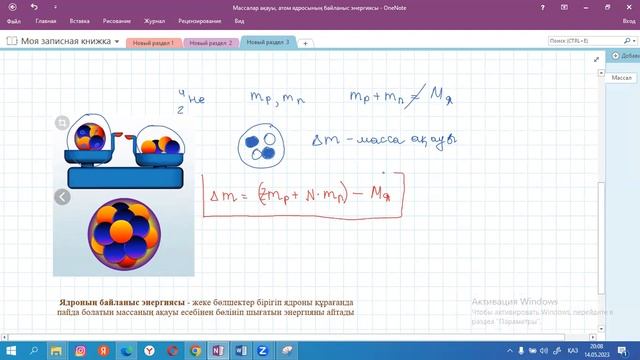The height and width of the screenshot is (360, 640).
Task: Switch input language KAZ indicator
Action: click(573, 351)
